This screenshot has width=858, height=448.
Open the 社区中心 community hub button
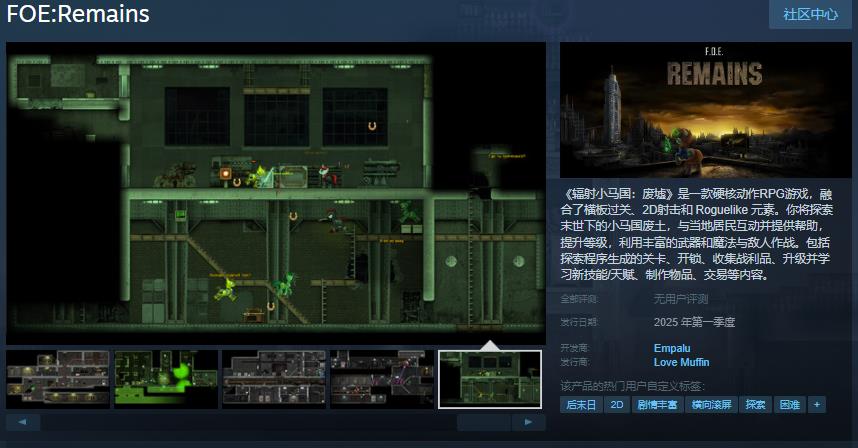coord(809,14)
